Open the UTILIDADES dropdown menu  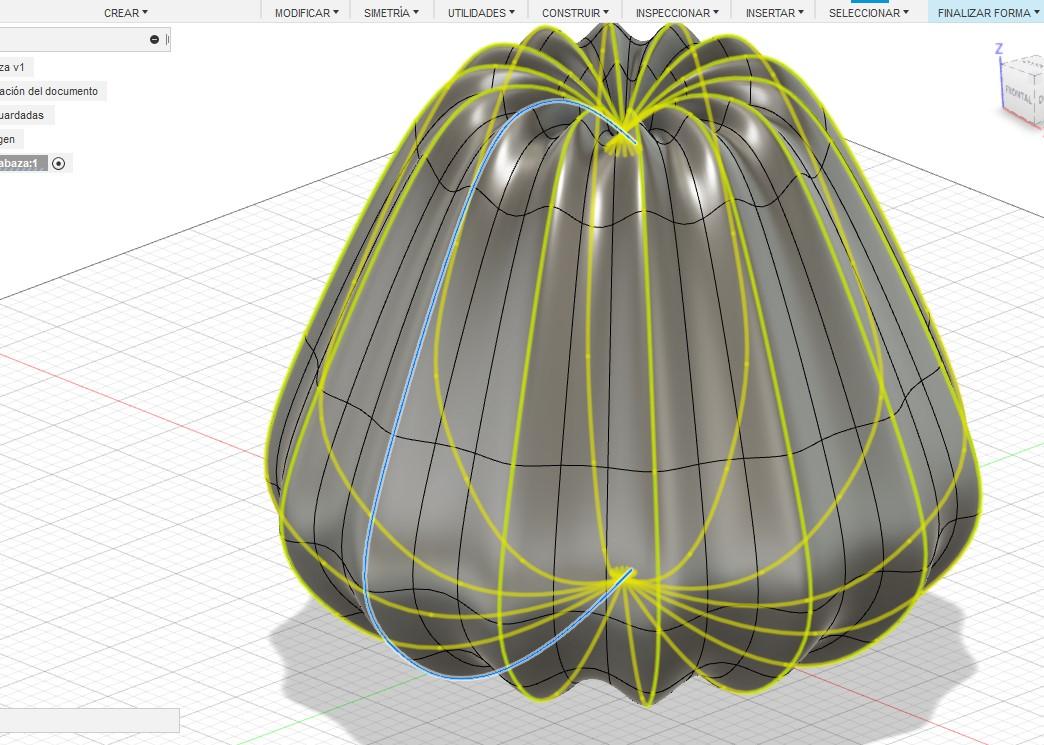(x=481, y=13)
